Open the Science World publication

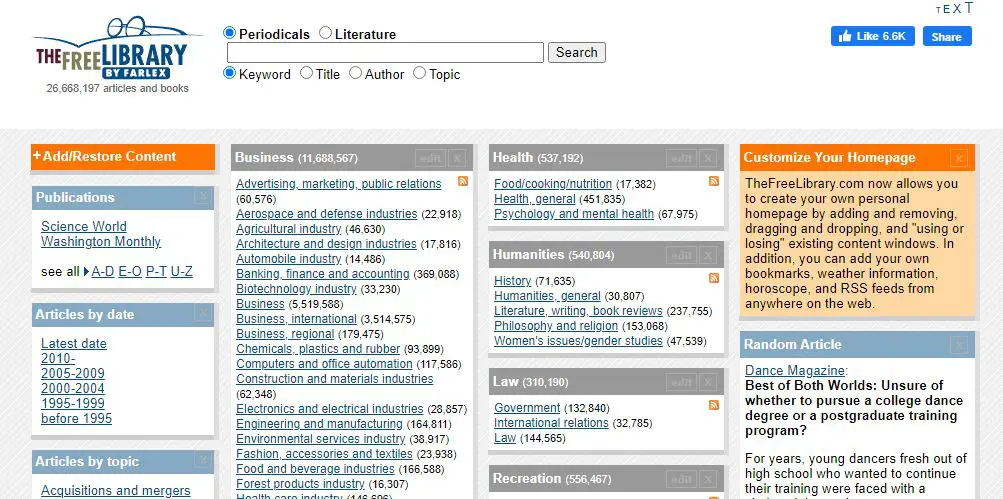[x=84, y=226]
